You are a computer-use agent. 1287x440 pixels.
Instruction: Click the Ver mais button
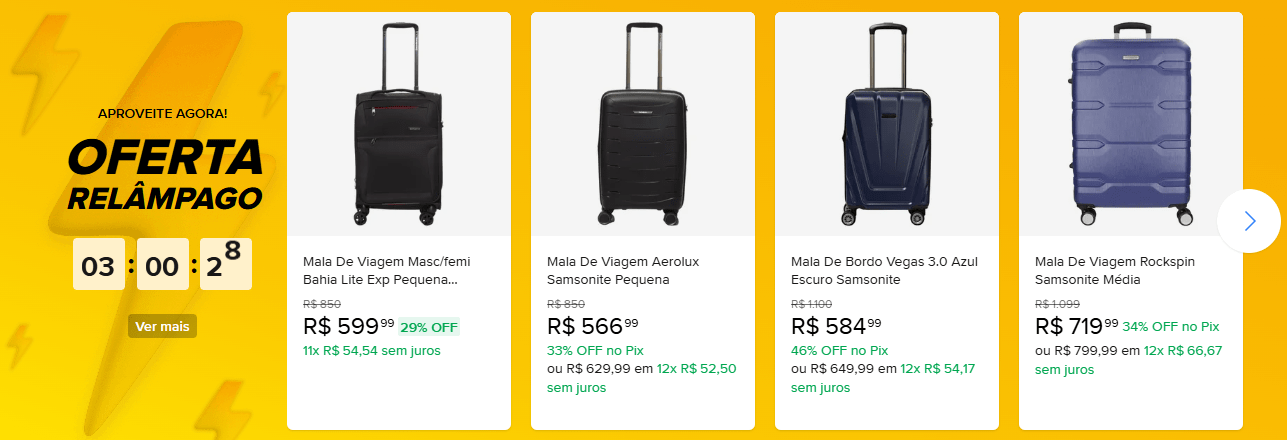(x=162, y=326)
